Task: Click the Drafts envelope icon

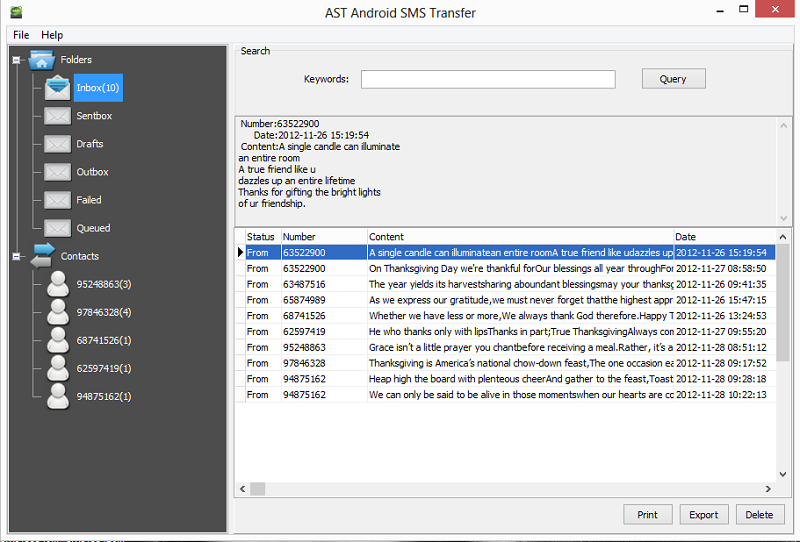Action: pos(57,144)
